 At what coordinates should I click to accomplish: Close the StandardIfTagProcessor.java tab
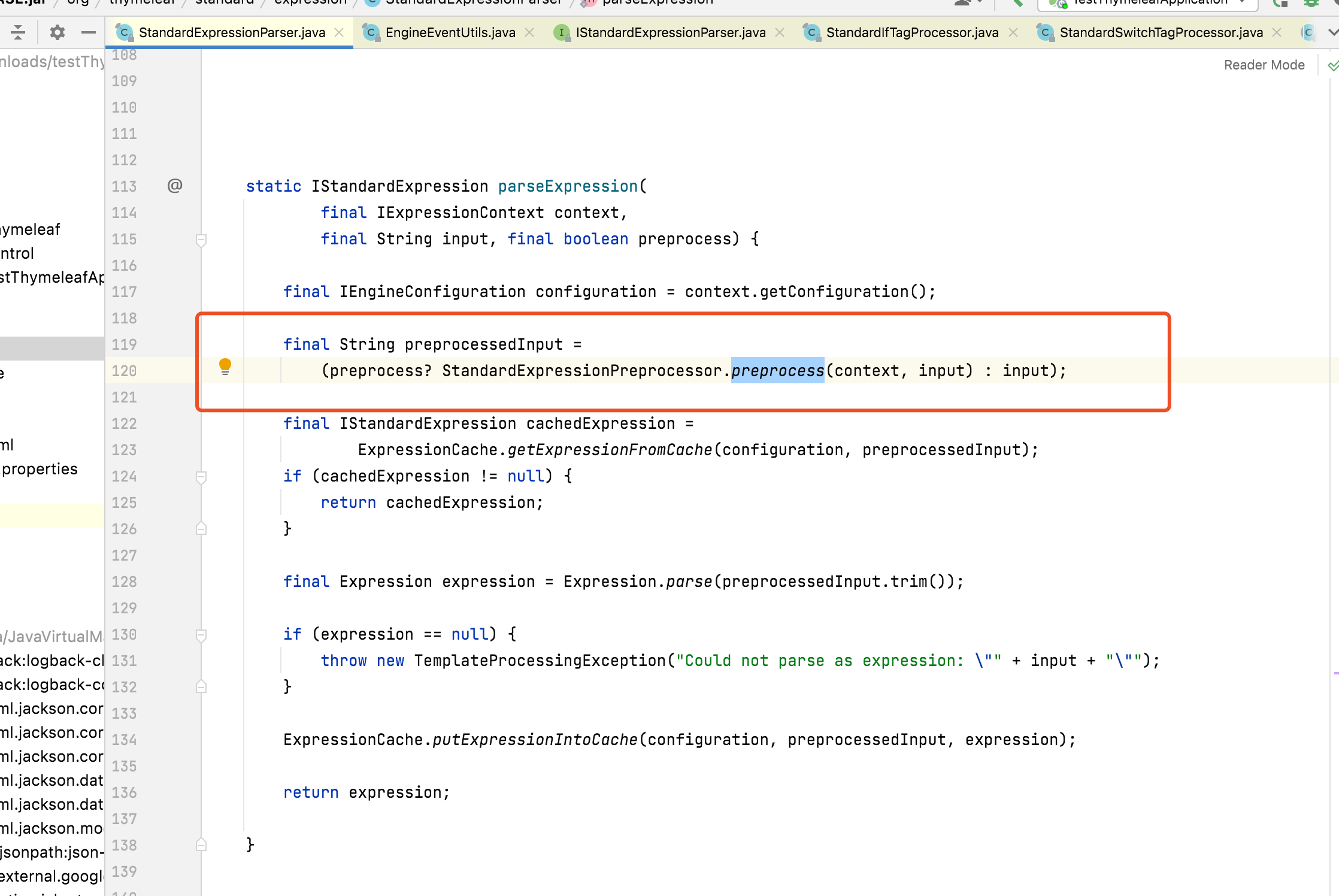click(1013, 32)
